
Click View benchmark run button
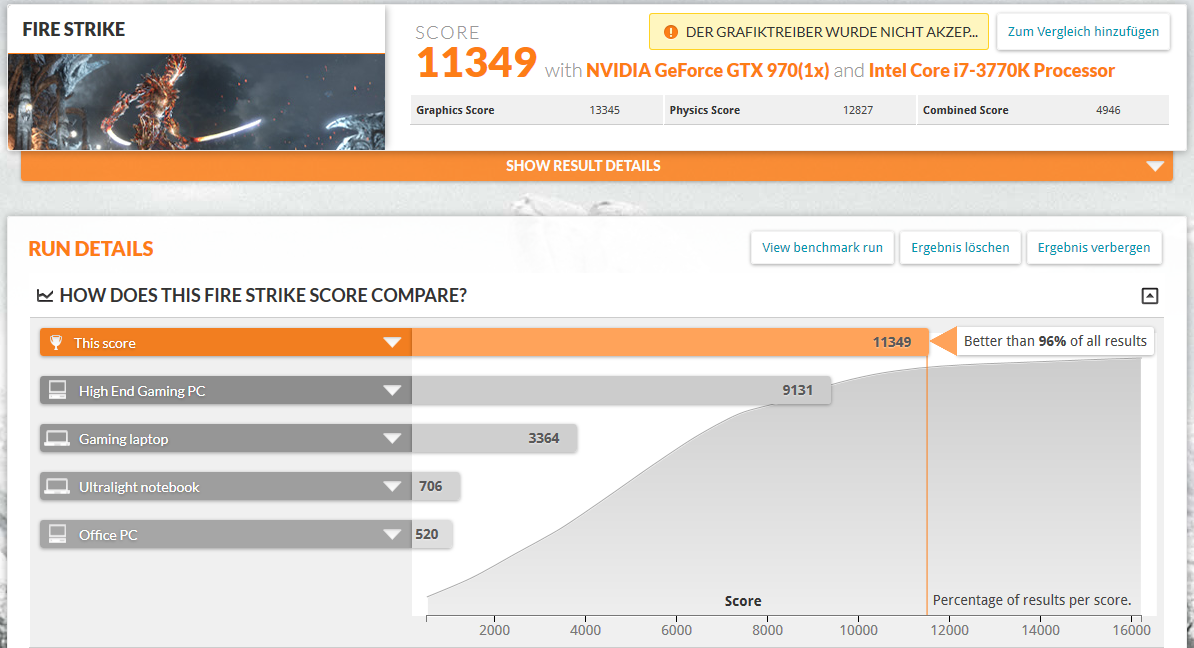[822, 247]
